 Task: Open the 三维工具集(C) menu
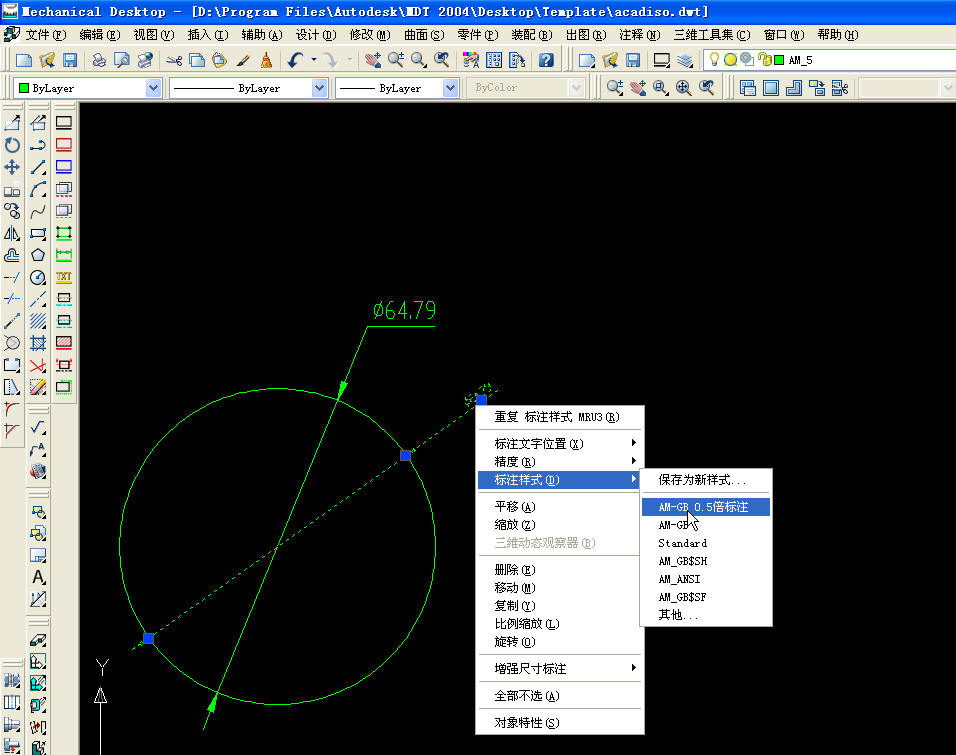tap(712, 35)
